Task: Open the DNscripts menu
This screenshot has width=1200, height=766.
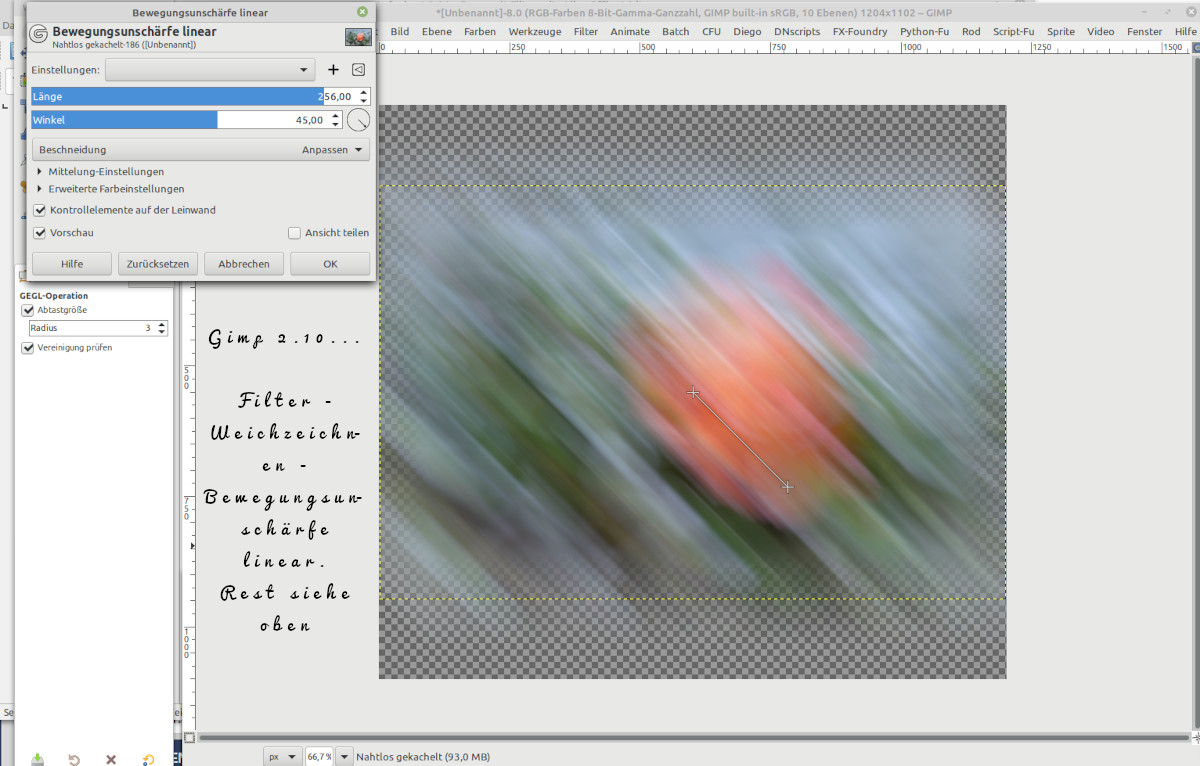Action: point(797,31)
